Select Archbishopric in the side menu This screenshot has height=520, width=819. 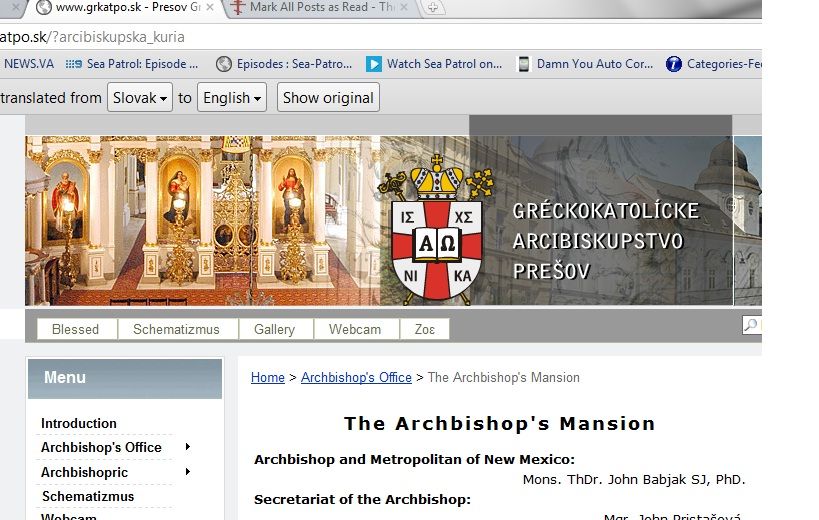tap(85, 472)
